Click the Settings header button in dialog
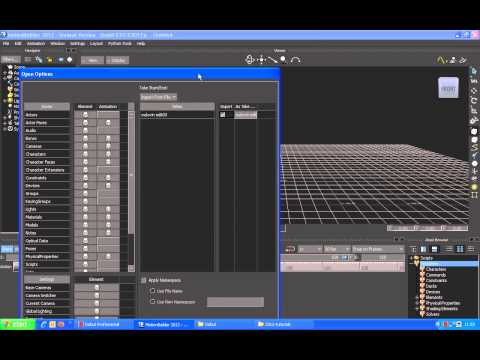The height and width of the screenshot is (360, 480). click(47, 279)
